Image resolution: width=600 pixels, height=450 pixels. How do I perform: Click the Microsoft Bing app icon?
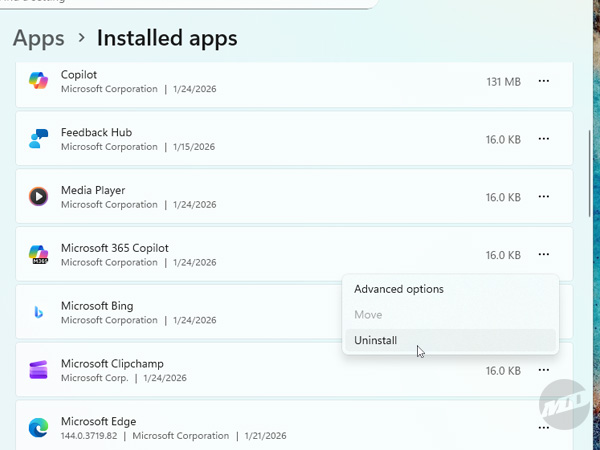pos(38,313)
